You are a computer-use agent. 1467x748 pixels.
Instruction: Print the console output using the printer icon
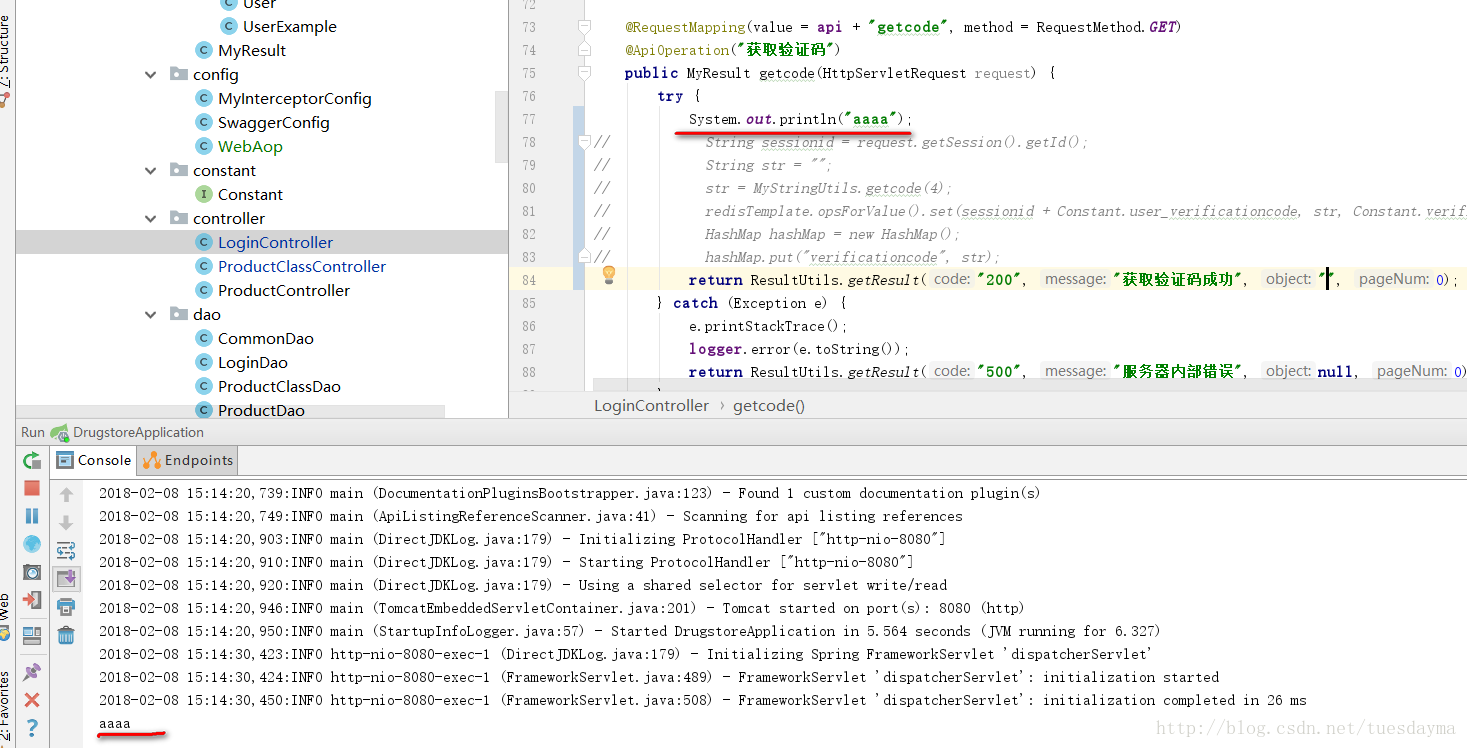[66, 606]
